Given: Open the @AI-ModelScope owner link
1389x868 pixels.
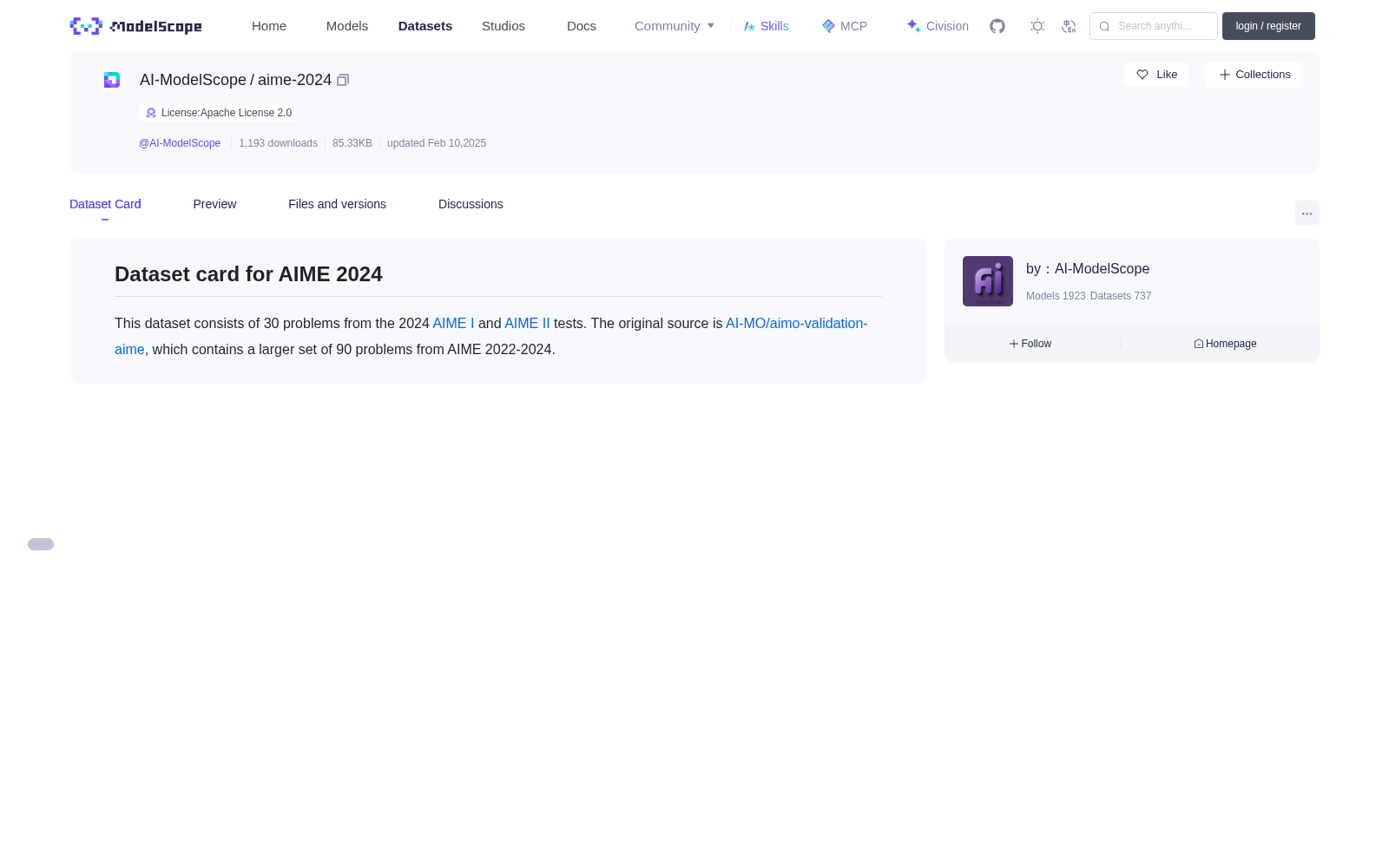Looking at the screenshot, I should (x=180, y=143).
